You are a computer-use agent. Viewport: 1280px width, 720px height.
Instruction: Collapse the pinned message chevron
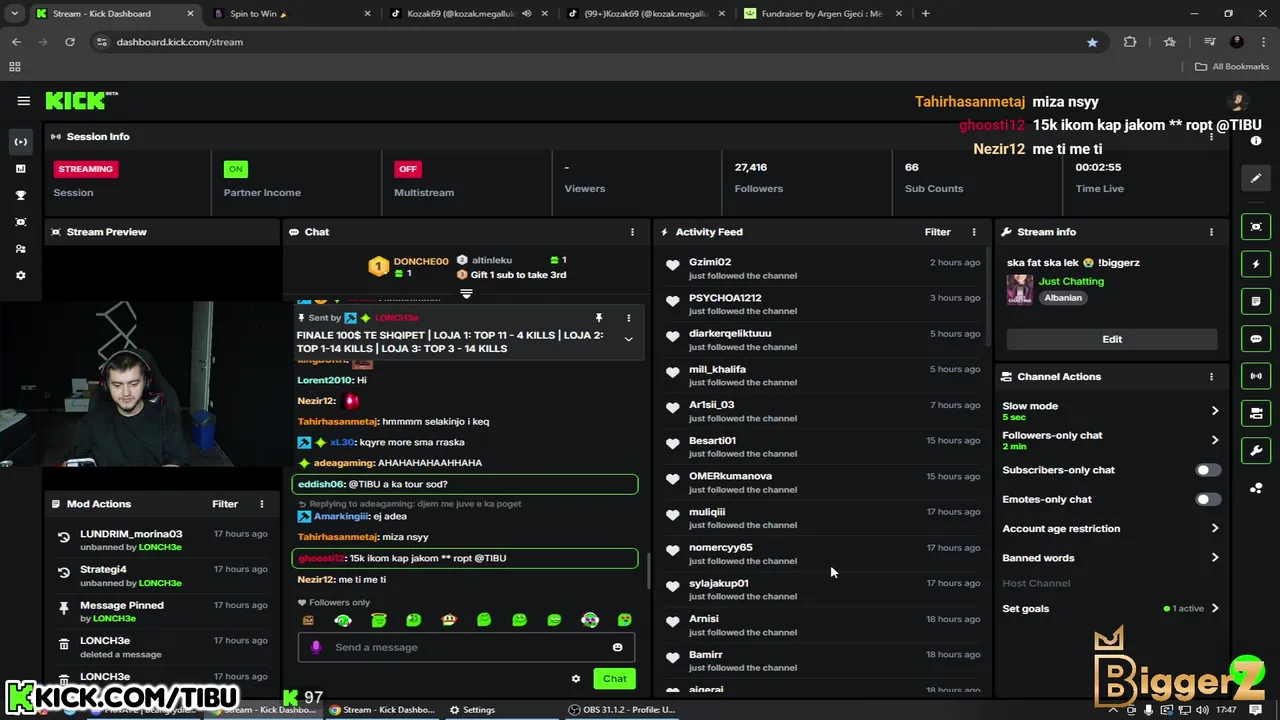(x=628, y=339)
